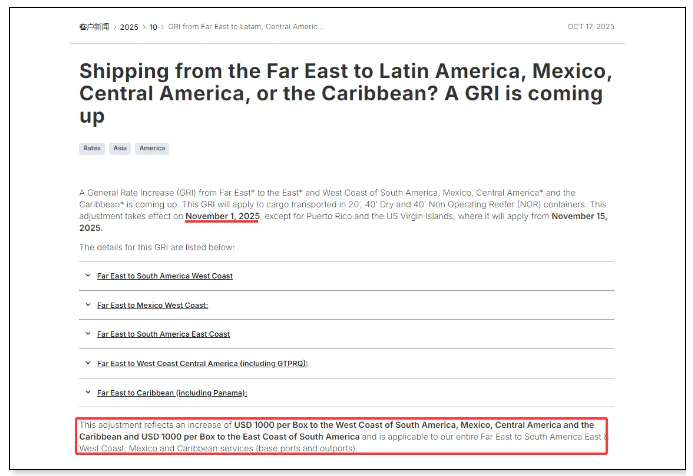Select the Rates tag

[x=91, y=148]
